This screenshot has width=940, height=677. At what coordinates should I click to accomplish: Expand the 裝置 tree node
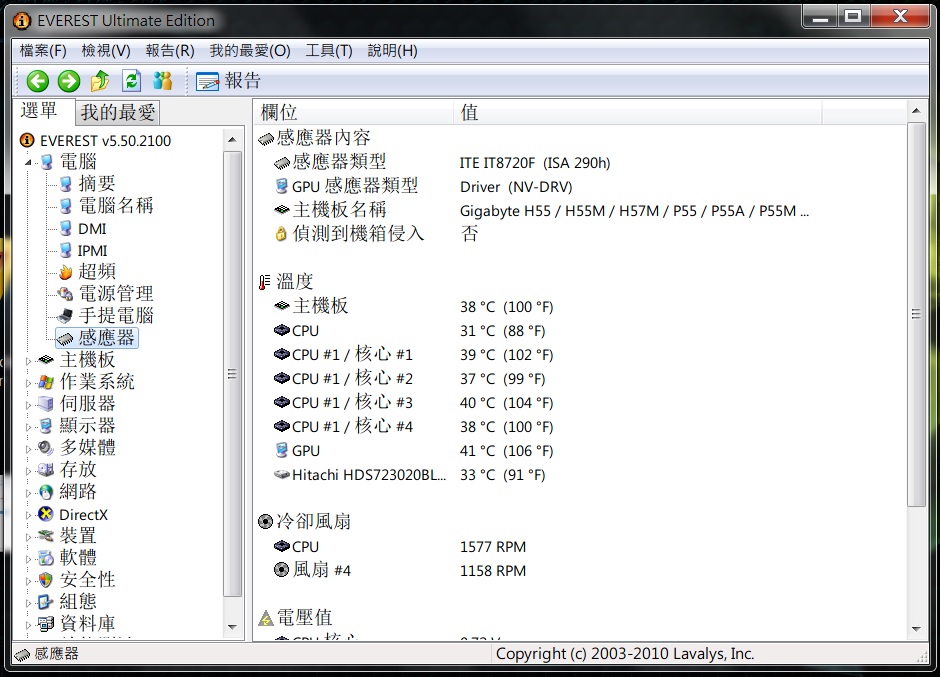pyautogui.click(x=28, y=537)
